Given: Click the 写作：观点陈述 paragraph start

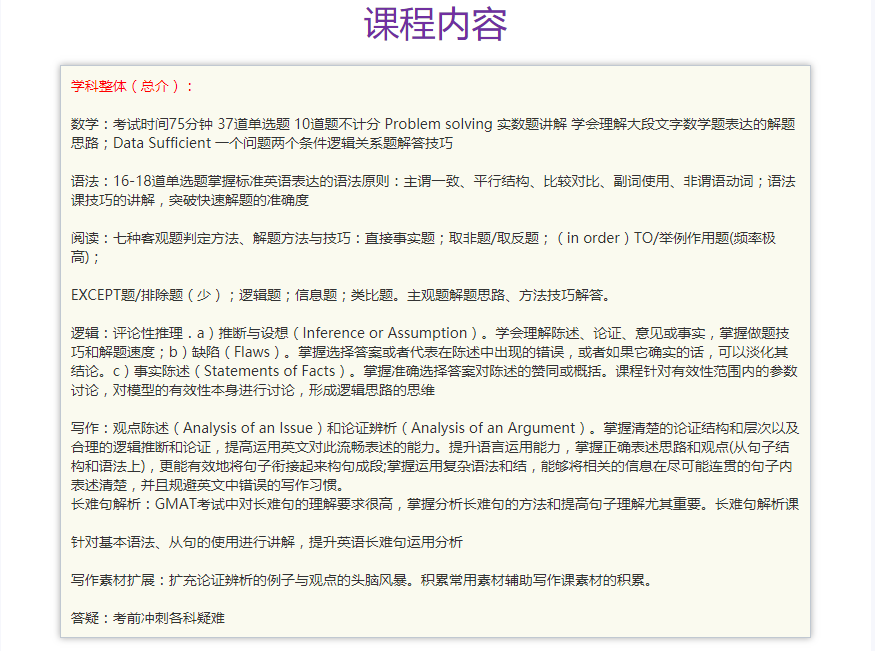Looking at the screenshot, I should click(x=435, y=428).
